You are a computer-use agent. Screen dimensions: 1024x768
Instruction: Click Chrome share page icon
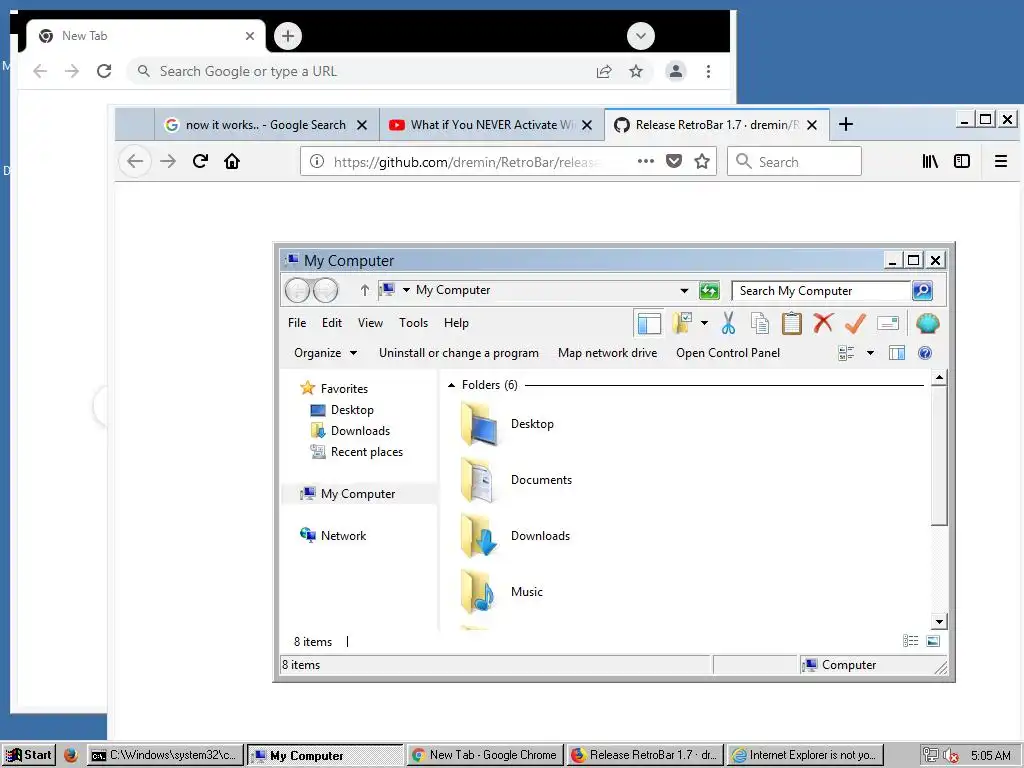point(604,71)
